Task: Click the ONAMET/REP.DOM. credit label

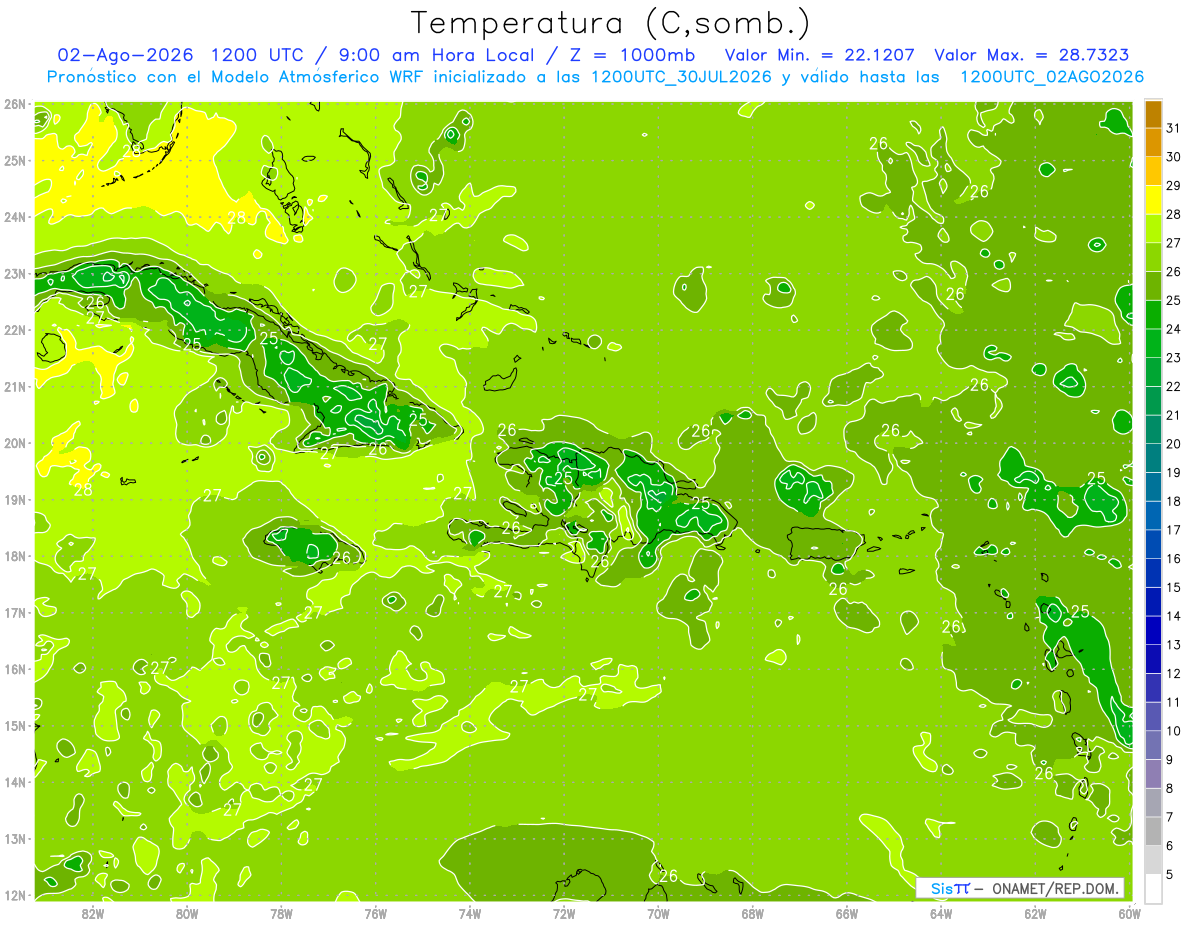Action: click(1056, 888)
